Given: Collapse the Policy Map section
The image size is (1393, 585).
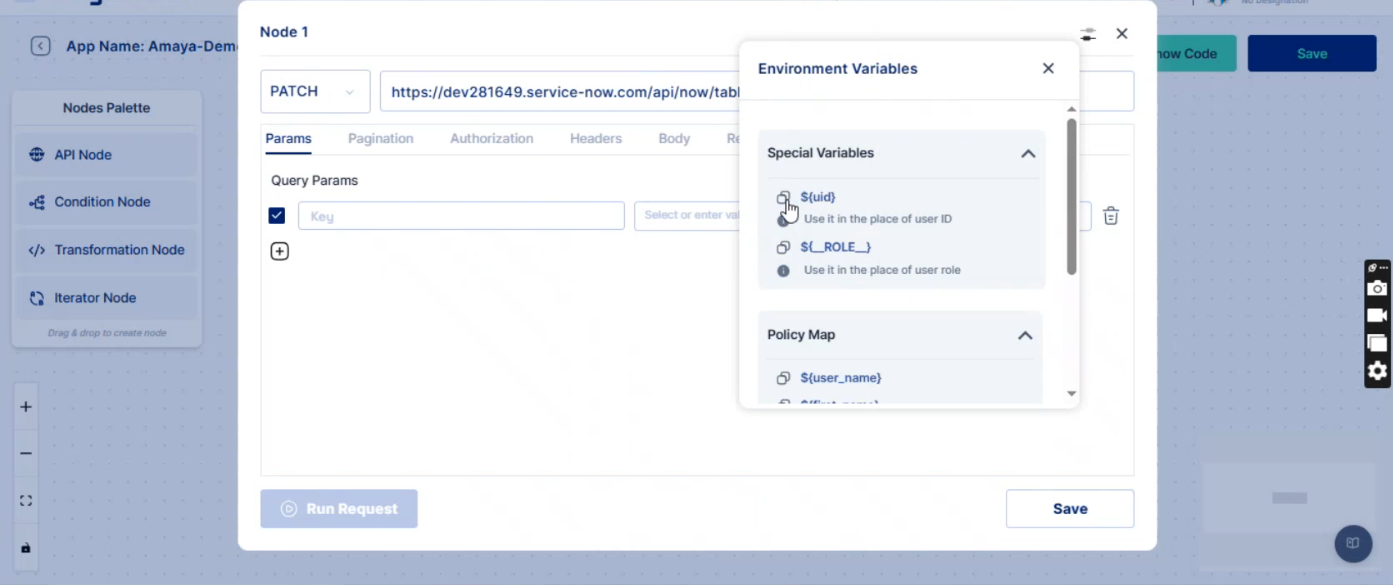Looking at the screenshot, I should click(1025, 335).
